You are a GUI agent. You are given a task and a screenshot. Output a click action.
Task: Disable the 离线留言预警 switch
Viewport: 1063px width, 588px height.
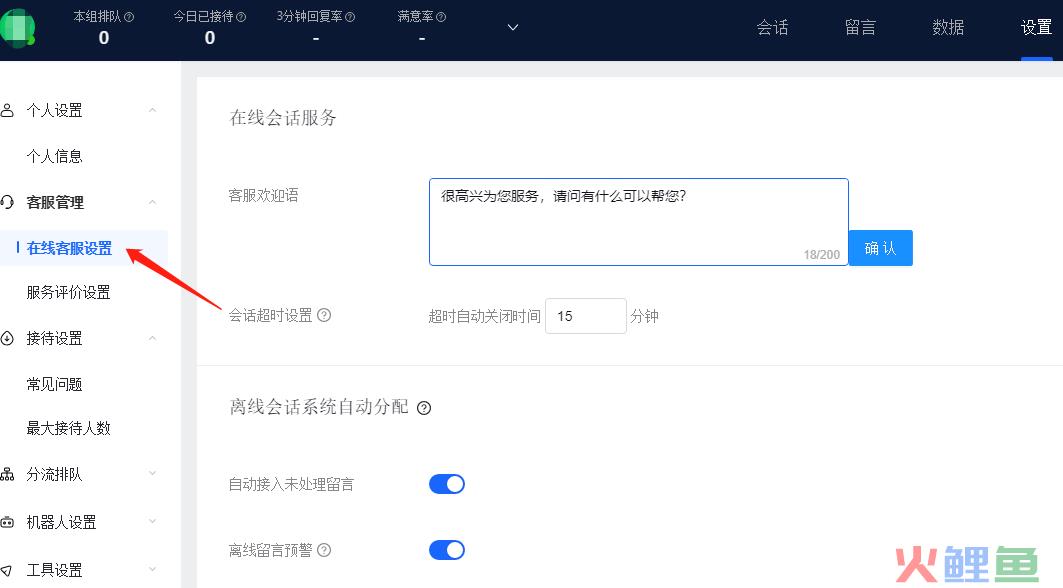(447, 550)
